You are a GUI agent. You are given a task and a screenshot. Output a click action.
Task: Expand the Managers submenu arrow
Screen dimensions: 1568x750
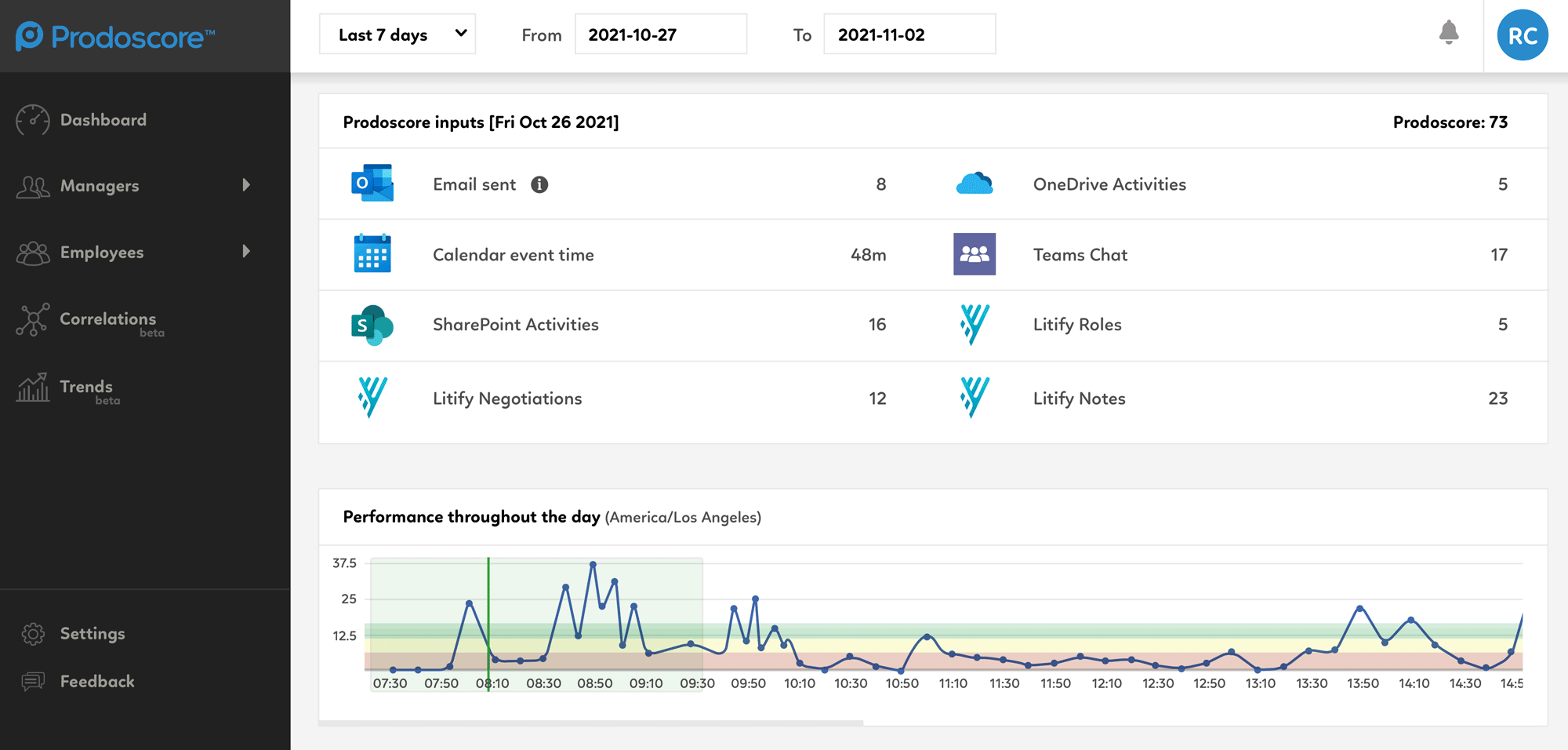246,185
